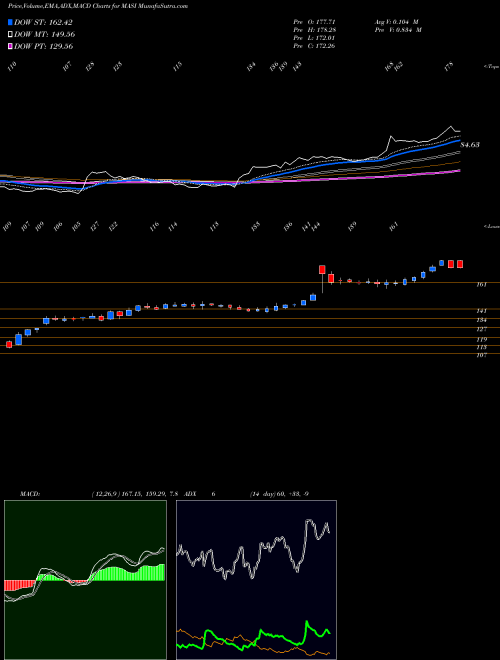500x660 pixels.
Task: Click the 'ADX' panel label
Action: (190, 494)
